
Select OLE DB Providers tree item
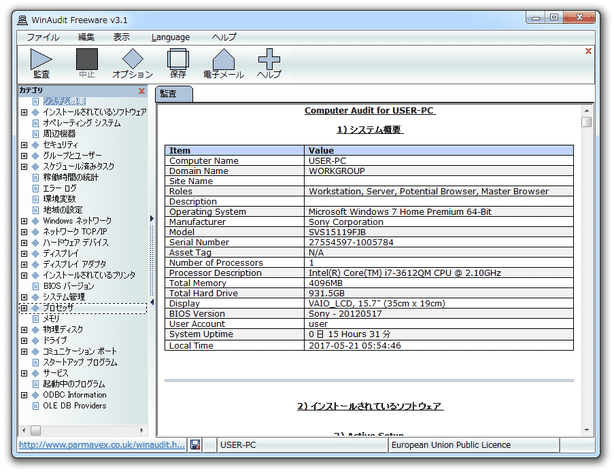[74, 406]
